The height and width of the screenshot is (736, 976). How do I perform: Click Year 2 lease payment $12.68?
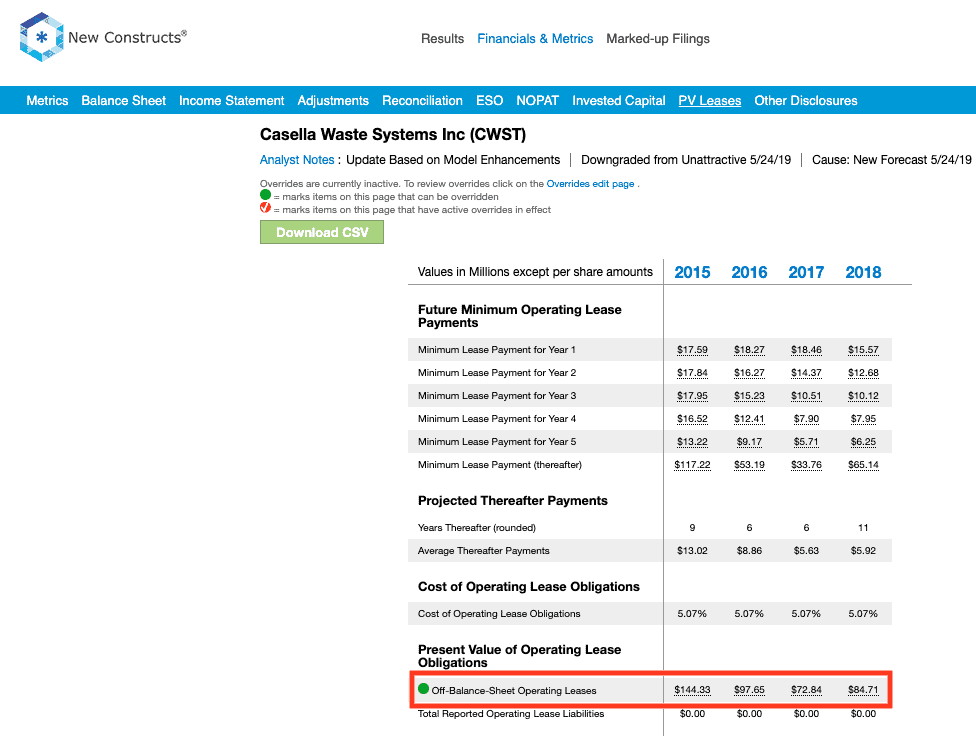coord(863,373)
